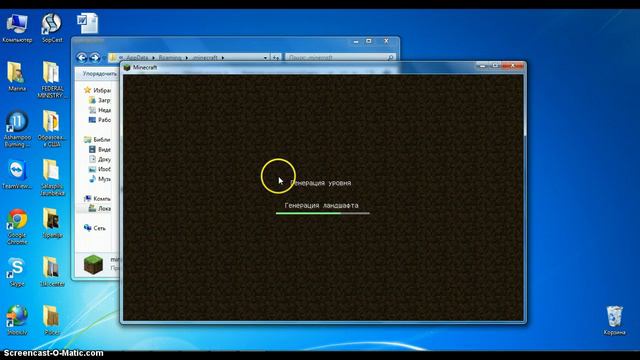Expand the AppData breadcrumb arrow
The image size is (640, 360).
(x=153, y=58)
